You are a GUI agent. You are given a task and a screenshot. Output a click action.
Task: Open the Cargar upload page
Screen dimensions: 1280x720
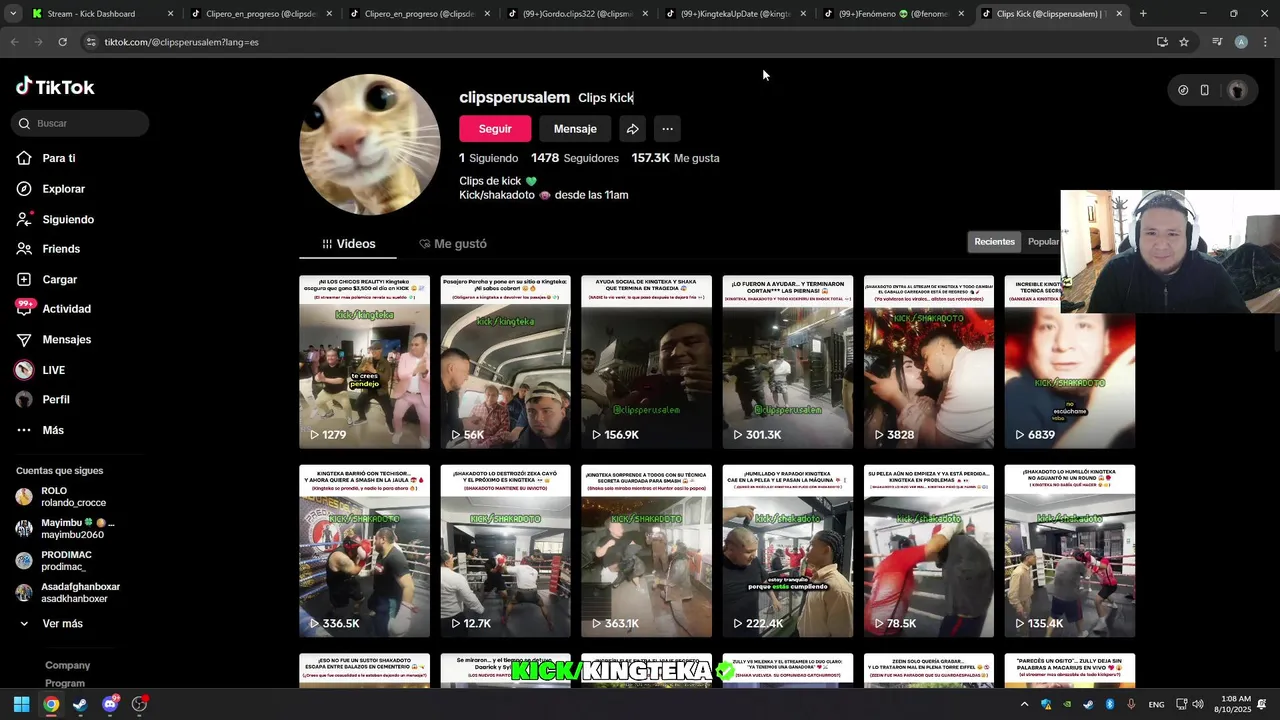pyautogui.click(x=47, y=280)
